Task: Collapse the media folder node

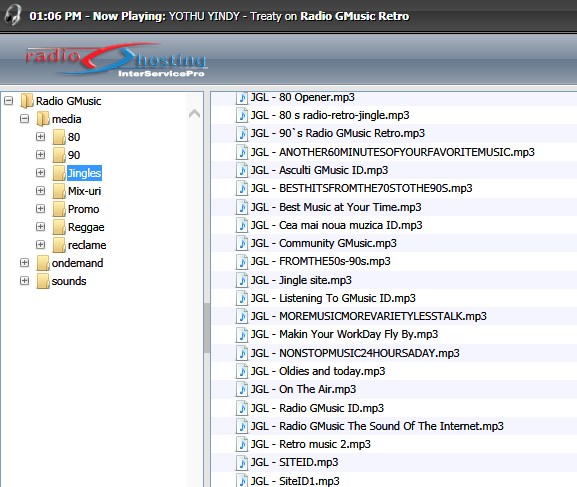Action: pyautogui.click(x=25, y=119)
